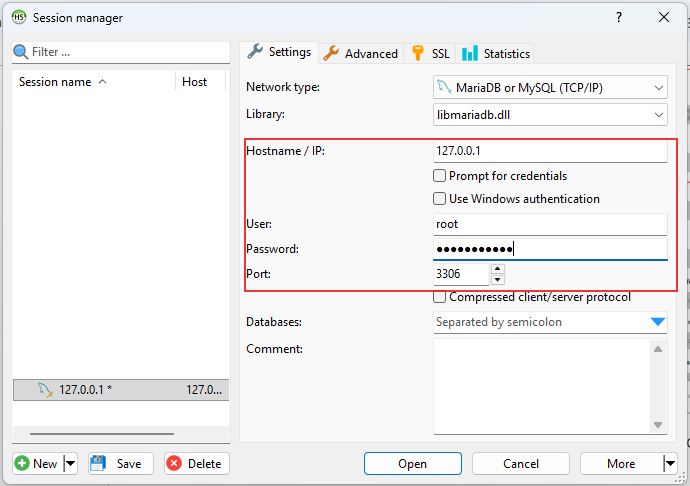Click the magnifier icon in filter box
Viewport: 690px width, 486px height.
coord(21,52)
